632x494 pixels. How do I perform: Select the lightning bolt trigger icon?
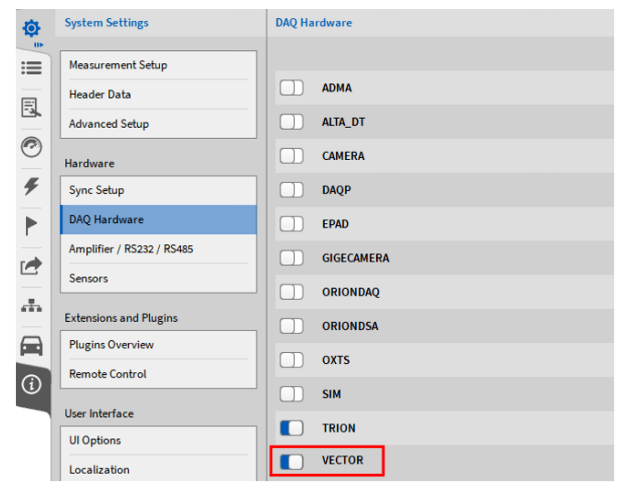pyautogui.click(x=29, y=183)
